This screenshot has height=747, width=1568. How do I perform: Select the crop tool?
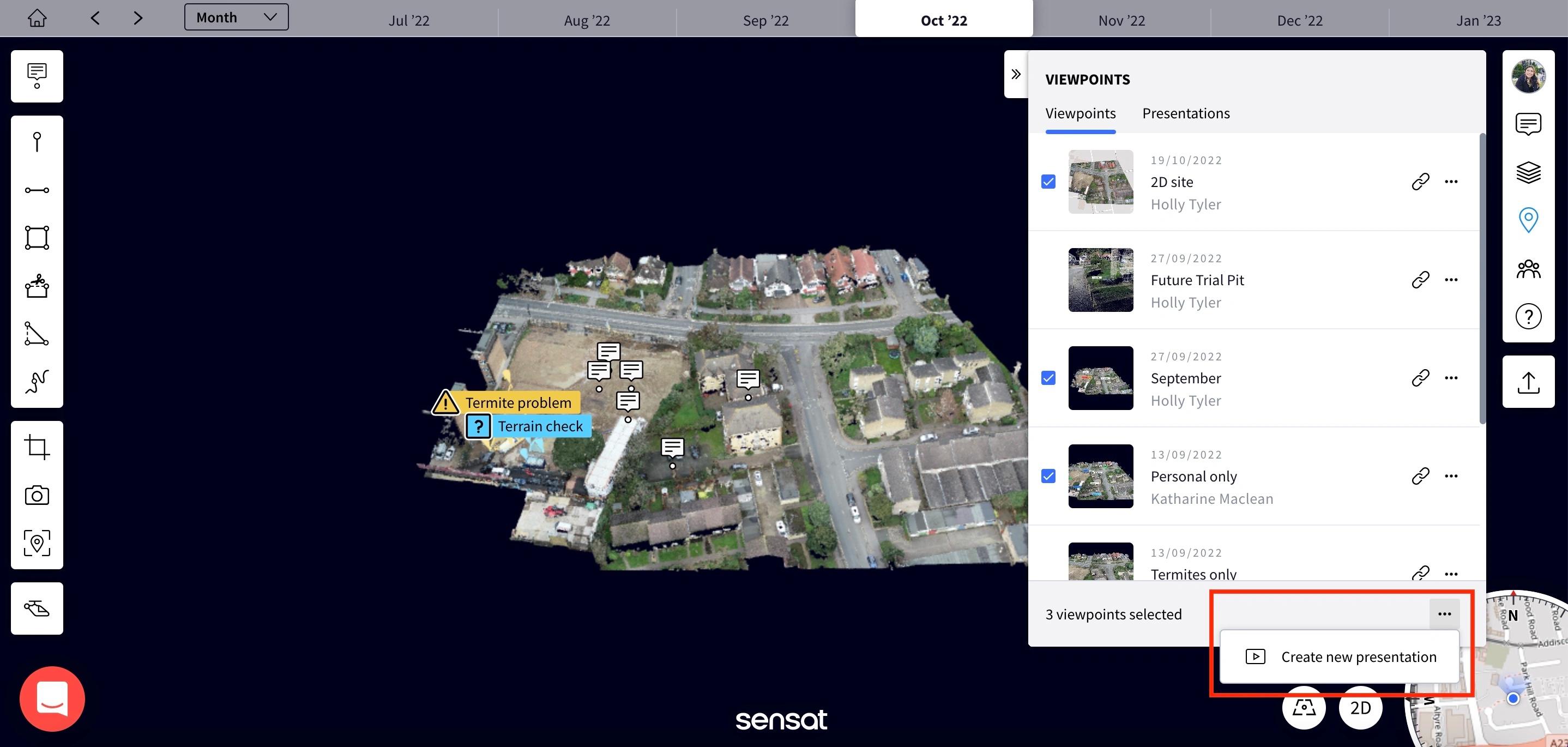[x=37, y=447]
